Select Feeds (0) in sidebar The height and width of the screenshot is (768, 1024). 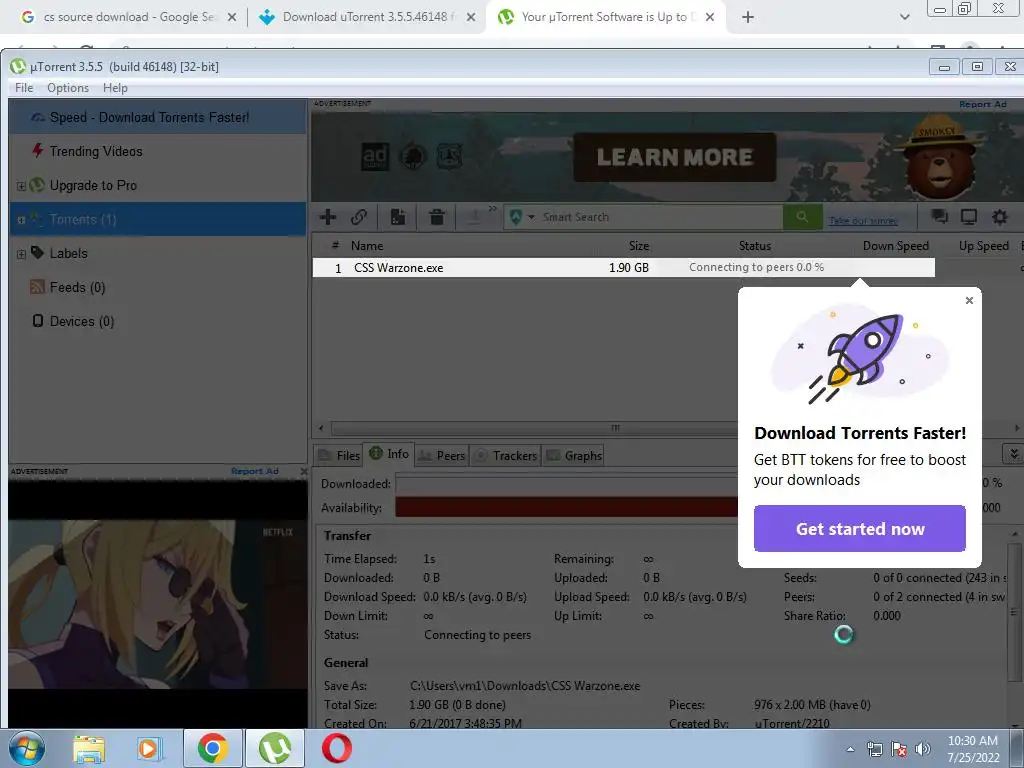coord(77,287)
